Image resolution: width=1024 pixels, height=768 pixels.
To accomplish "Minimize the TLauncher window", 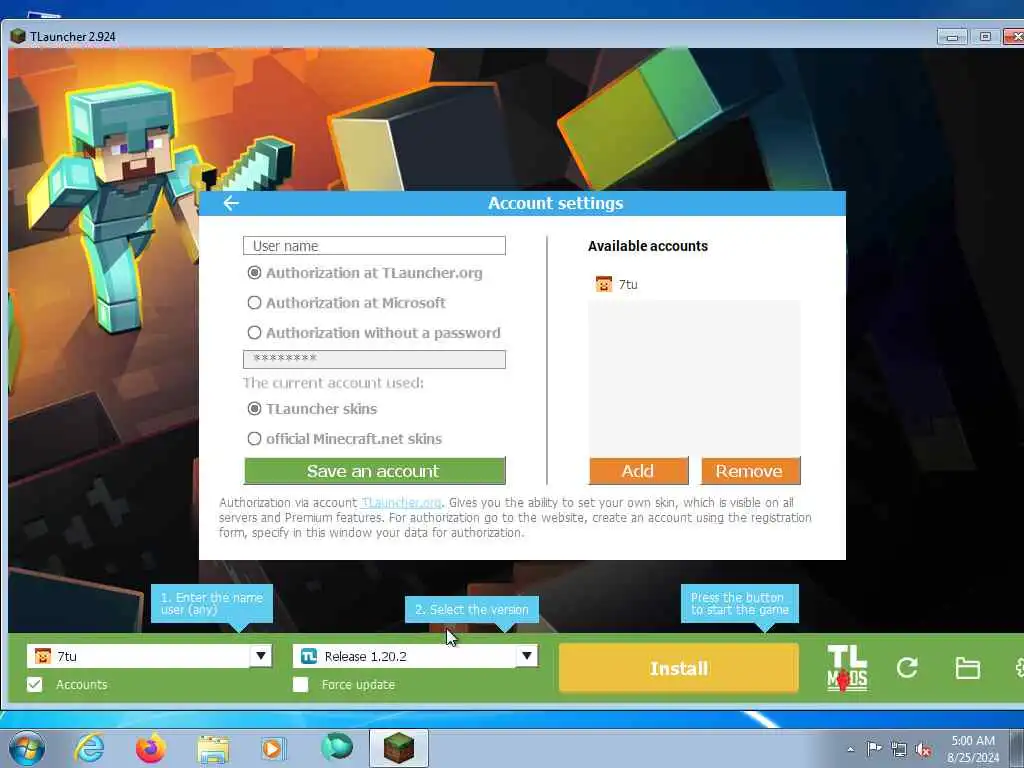I will pyautogui.click(x=952, y=37).
